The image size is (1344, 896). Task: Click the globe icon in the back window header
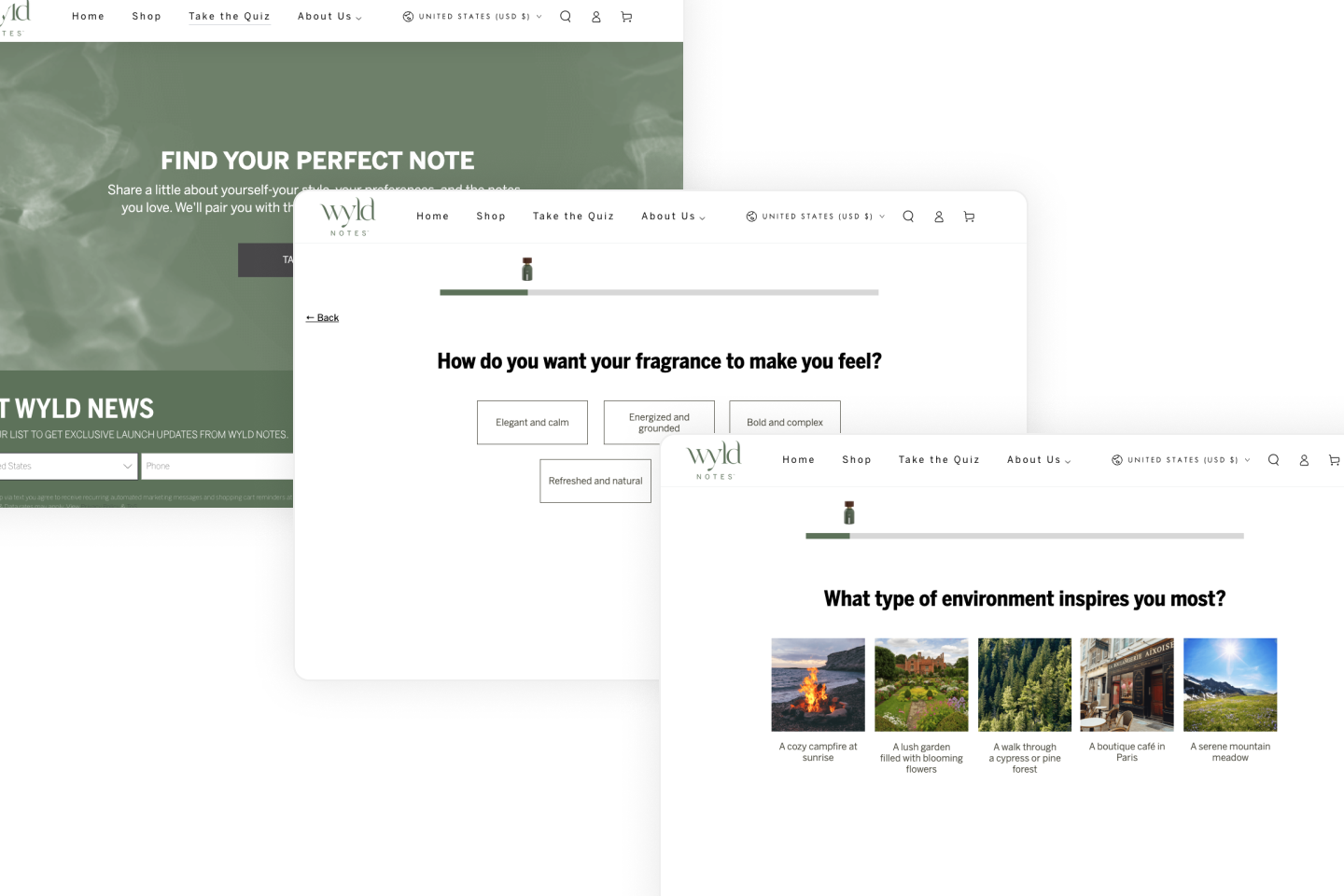[408, 17]
